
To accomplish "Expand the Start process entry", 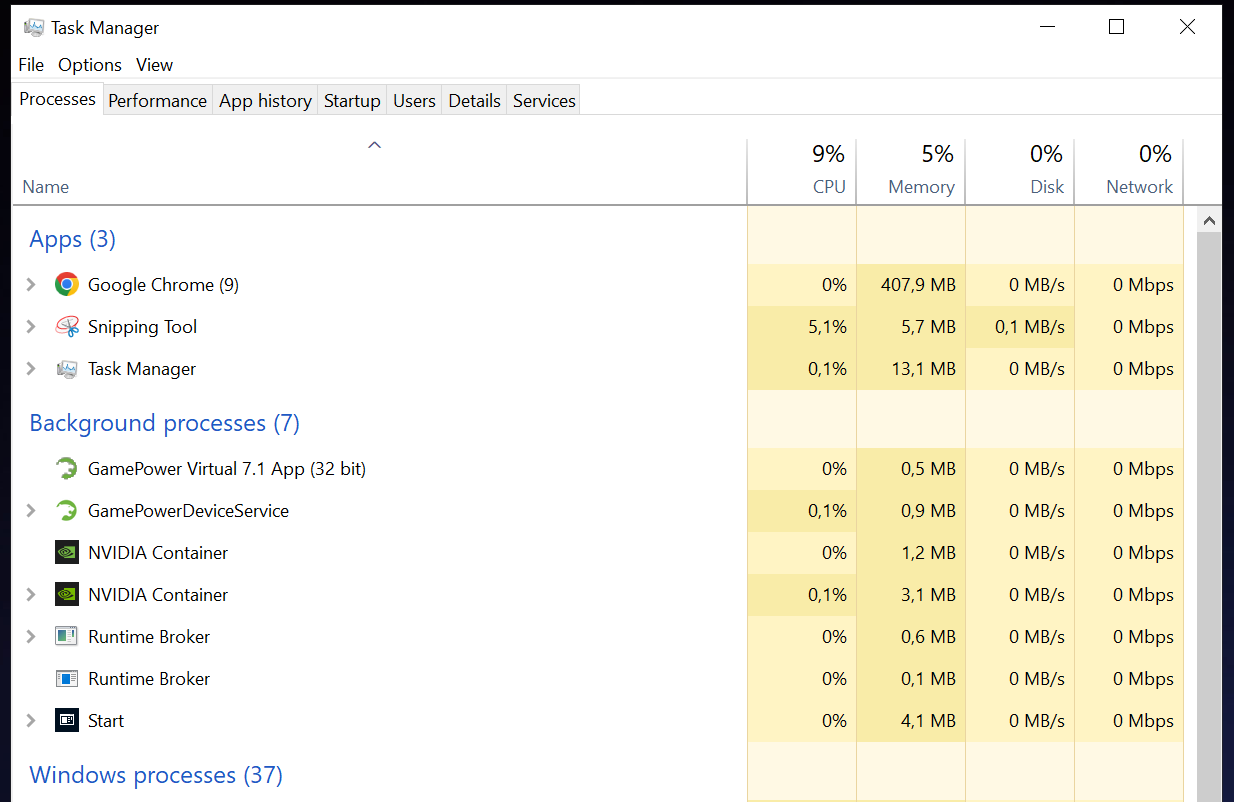I will 31,721.
